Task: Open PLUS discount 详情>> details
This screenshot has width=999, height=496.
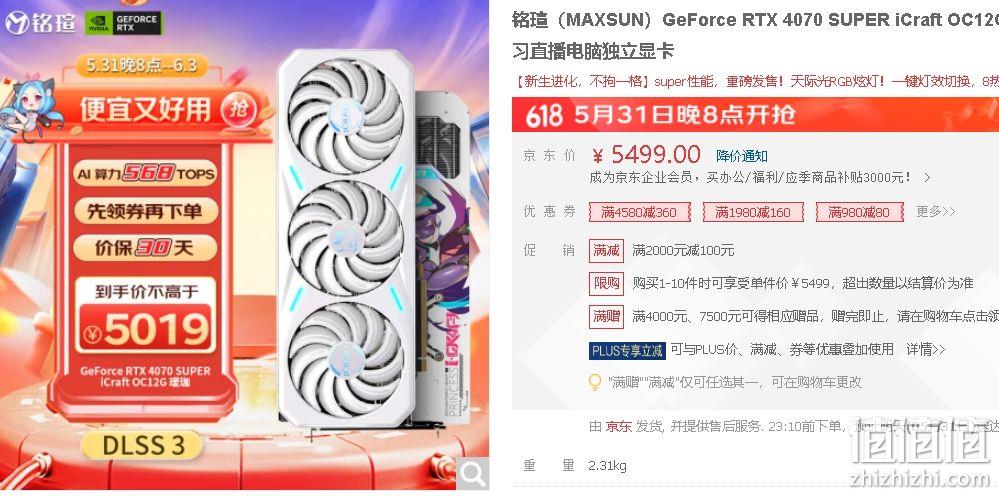Action: [926, 350]
